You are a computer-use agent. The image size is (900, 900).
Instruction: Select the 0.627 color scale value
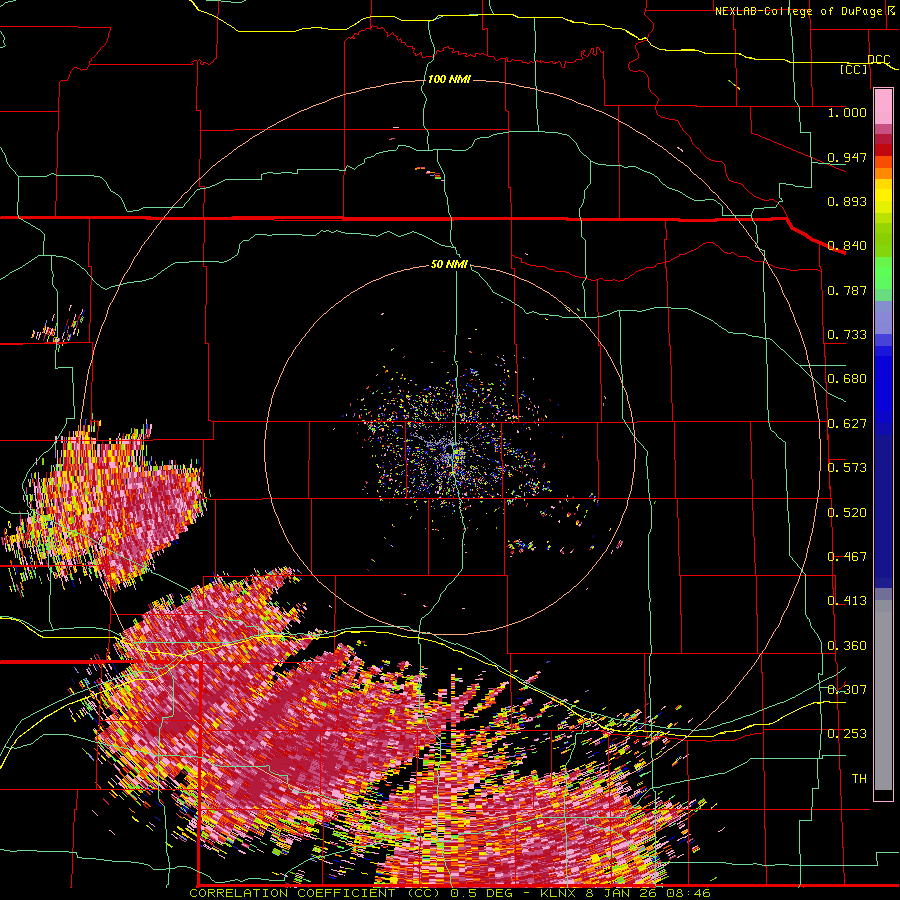click(847, 424)
